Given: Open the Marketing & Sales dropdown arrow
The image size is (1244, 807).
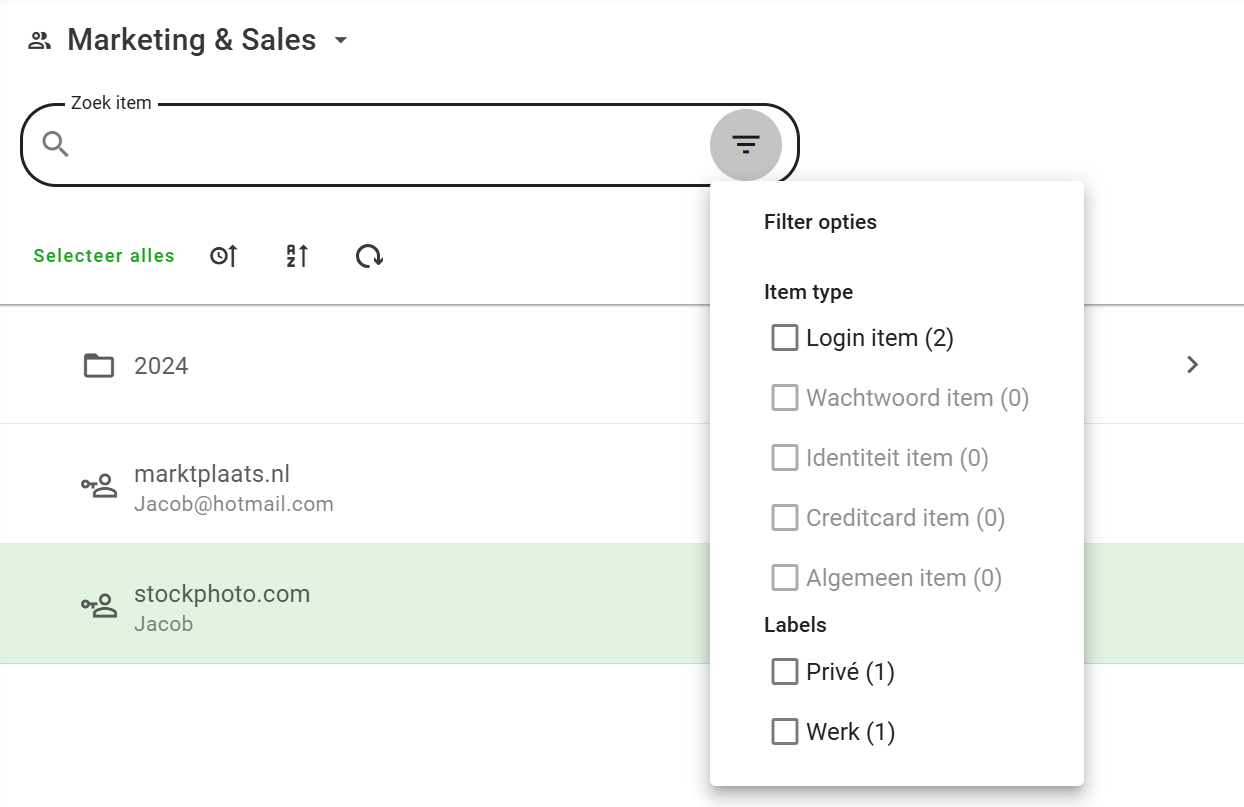Looking at the screenshot, I should point(341,41).
